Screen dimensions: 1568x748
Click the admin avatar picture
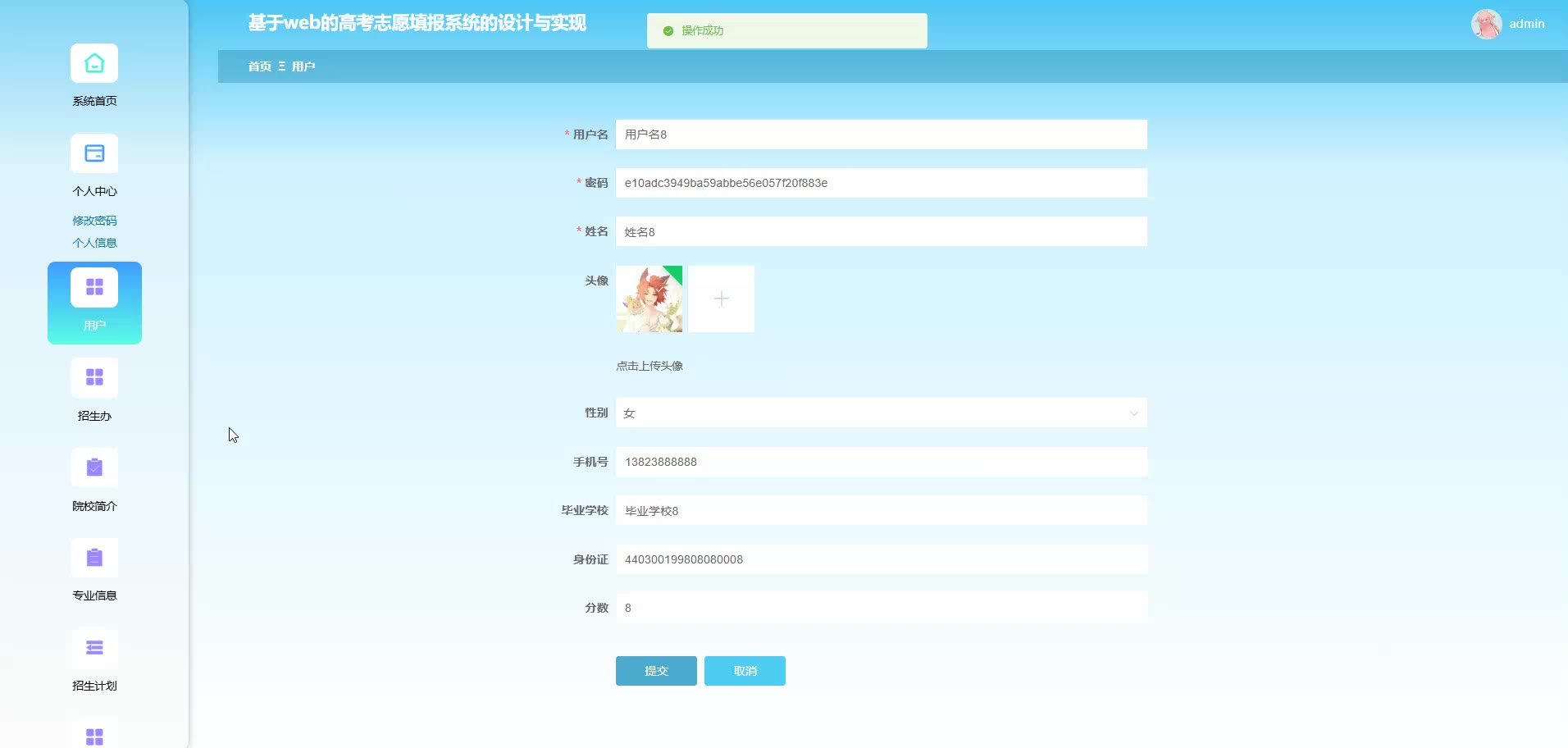click(1486, 24)
